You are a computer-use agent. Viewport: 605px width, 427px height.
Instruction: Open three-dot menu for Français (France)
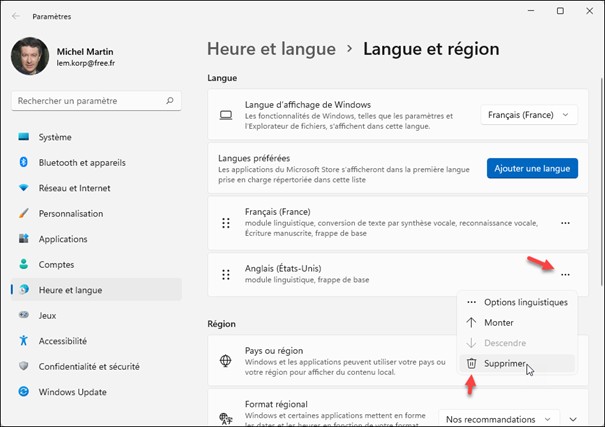pyautogui.click(x=565, y=223)
